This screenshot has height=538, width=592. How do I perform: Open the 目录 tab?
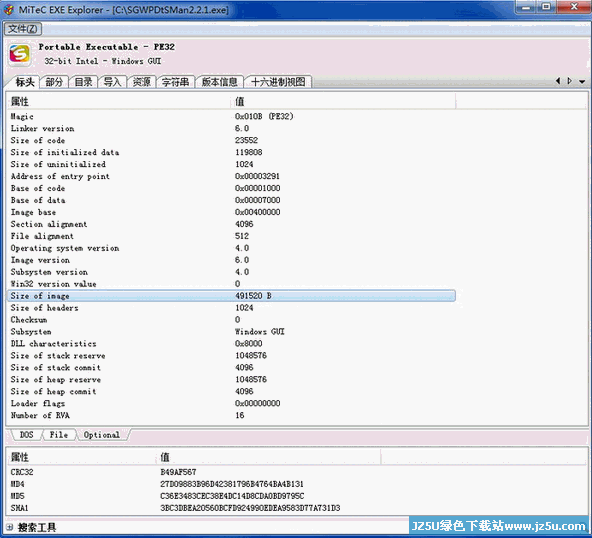[x=83, y=82]
